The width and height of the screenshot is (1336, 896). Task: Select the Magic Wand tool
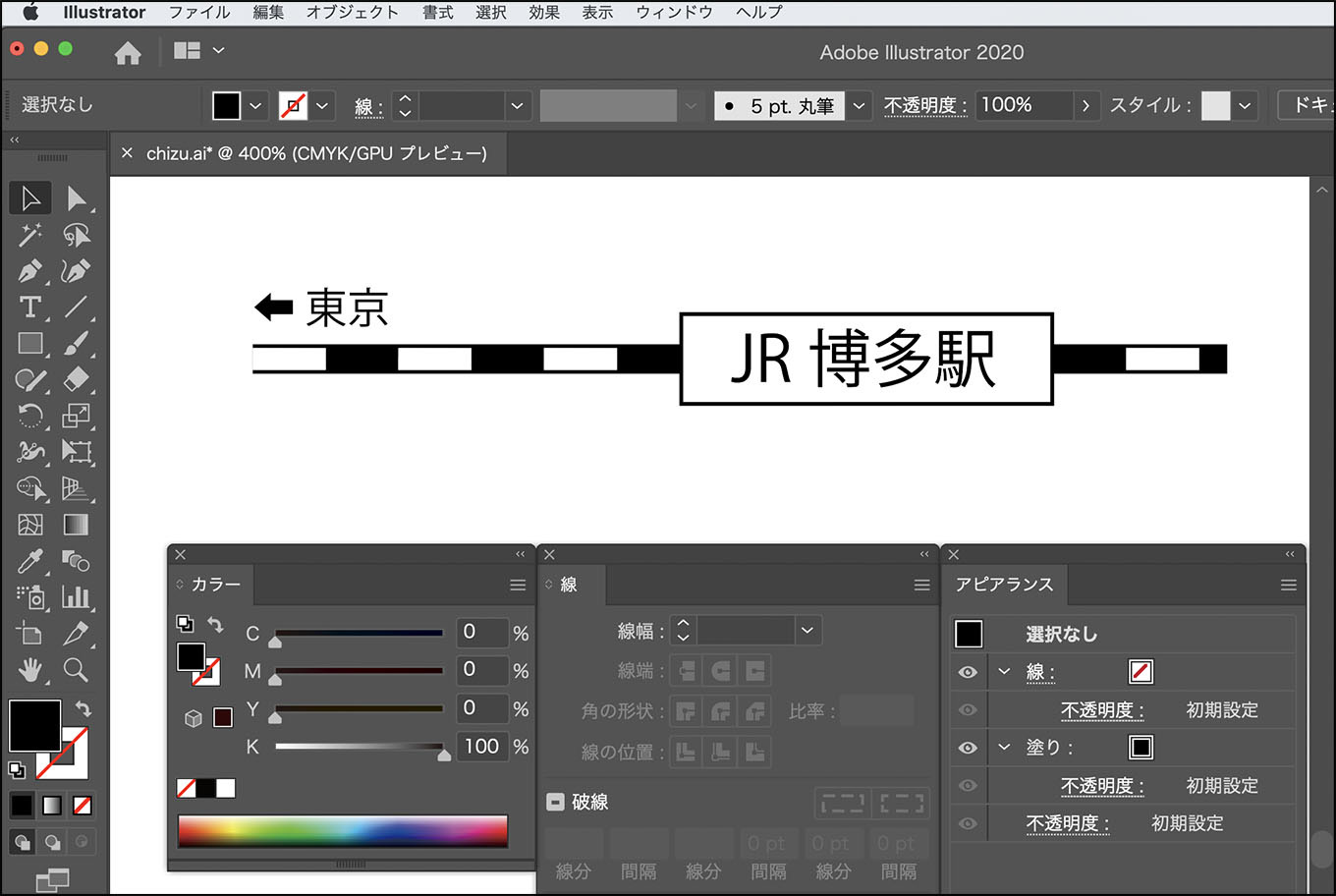(x=30, y=235)
